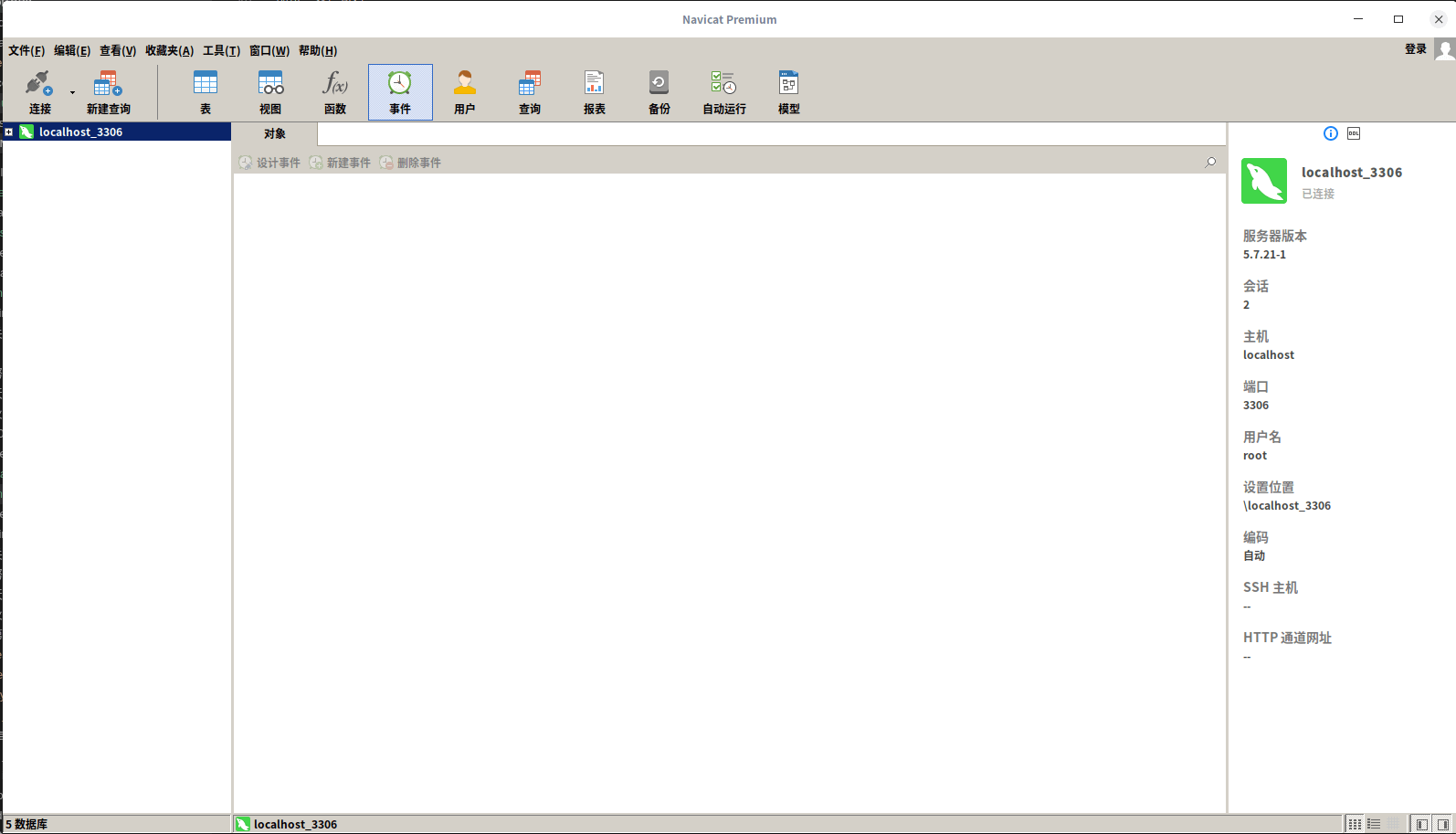This screenshot has width=1456, height=834.
Task: Open the 表 (Table) objects view
Action: click(206, 92)
